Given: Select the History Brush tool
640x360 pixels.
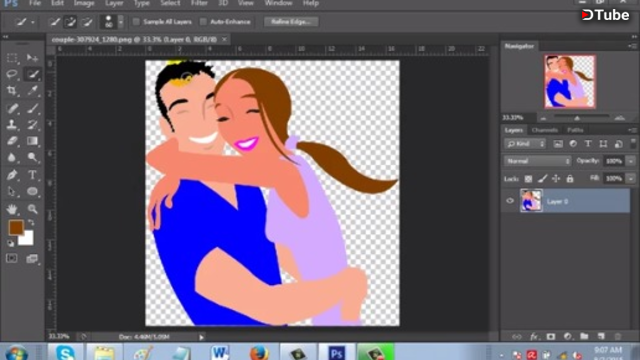Looking at the screenshot, I should [x=32, y=124].
